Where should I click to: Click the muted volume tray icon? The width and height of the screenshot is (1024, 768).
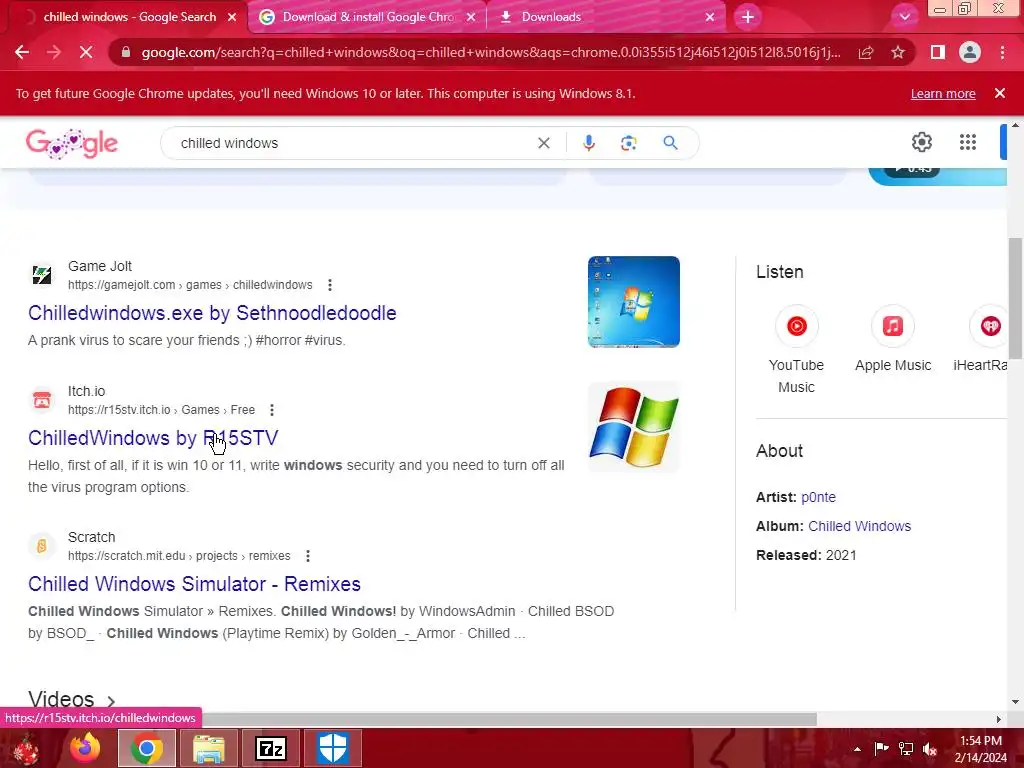tap(930, 749)
